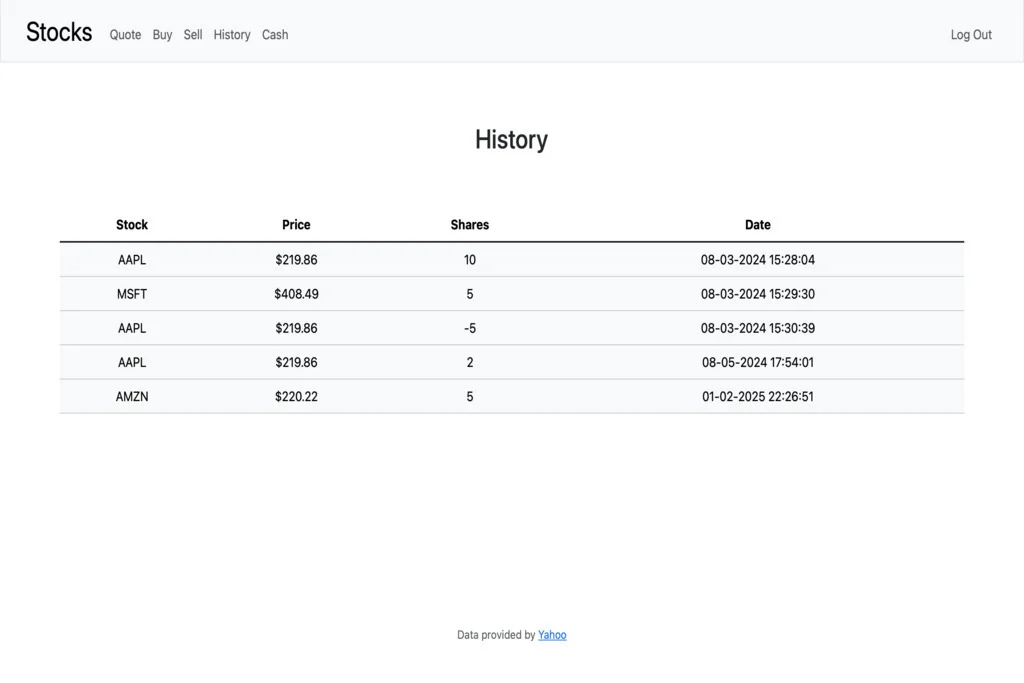Select History in the navbar
Image resolution: width=1024 pixels, height=683 pixels.
(x=232, y=35)
